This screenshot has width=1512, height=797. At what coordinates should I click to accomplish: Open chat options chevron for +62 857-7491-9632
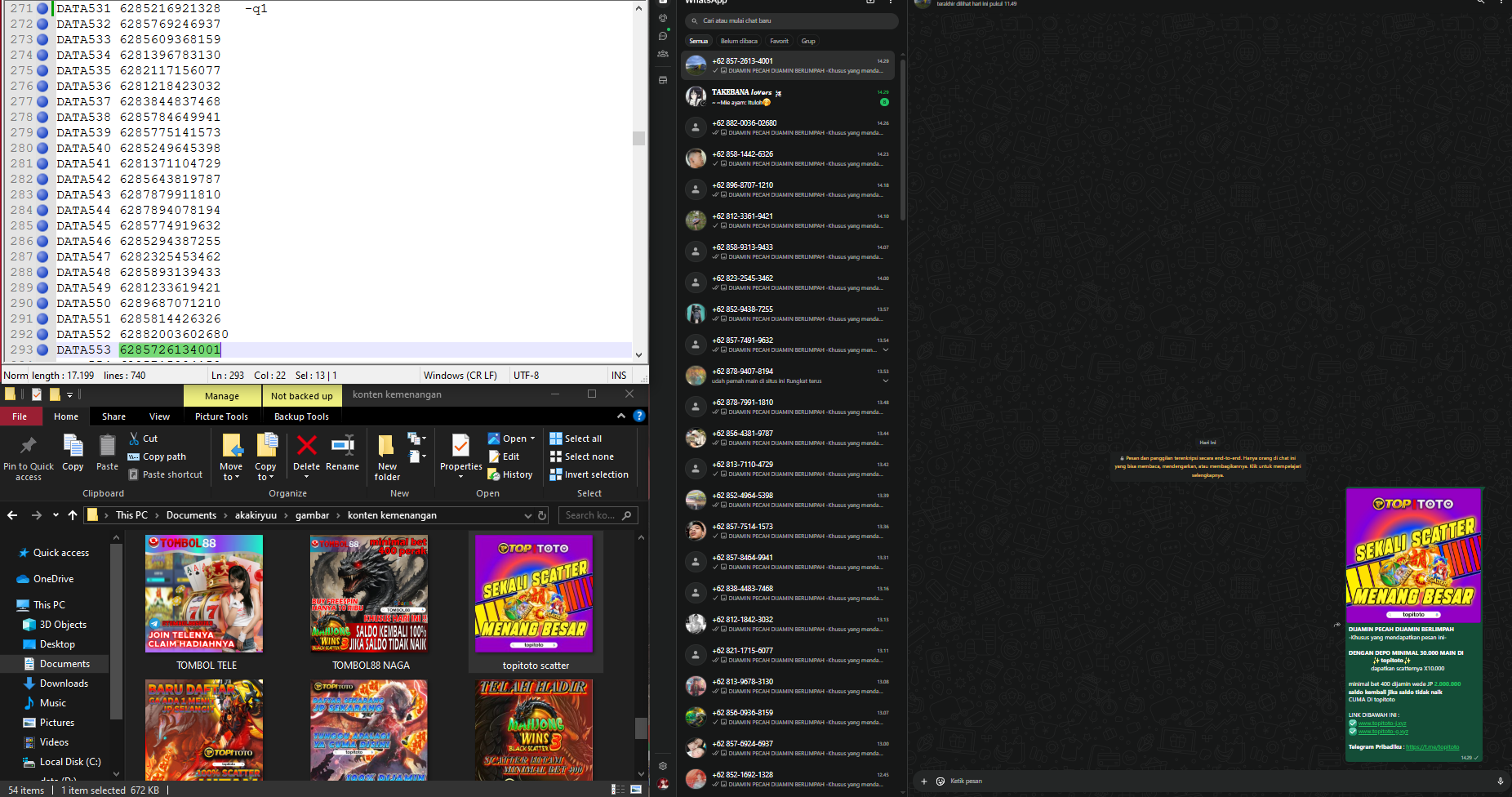coord(886,350)
